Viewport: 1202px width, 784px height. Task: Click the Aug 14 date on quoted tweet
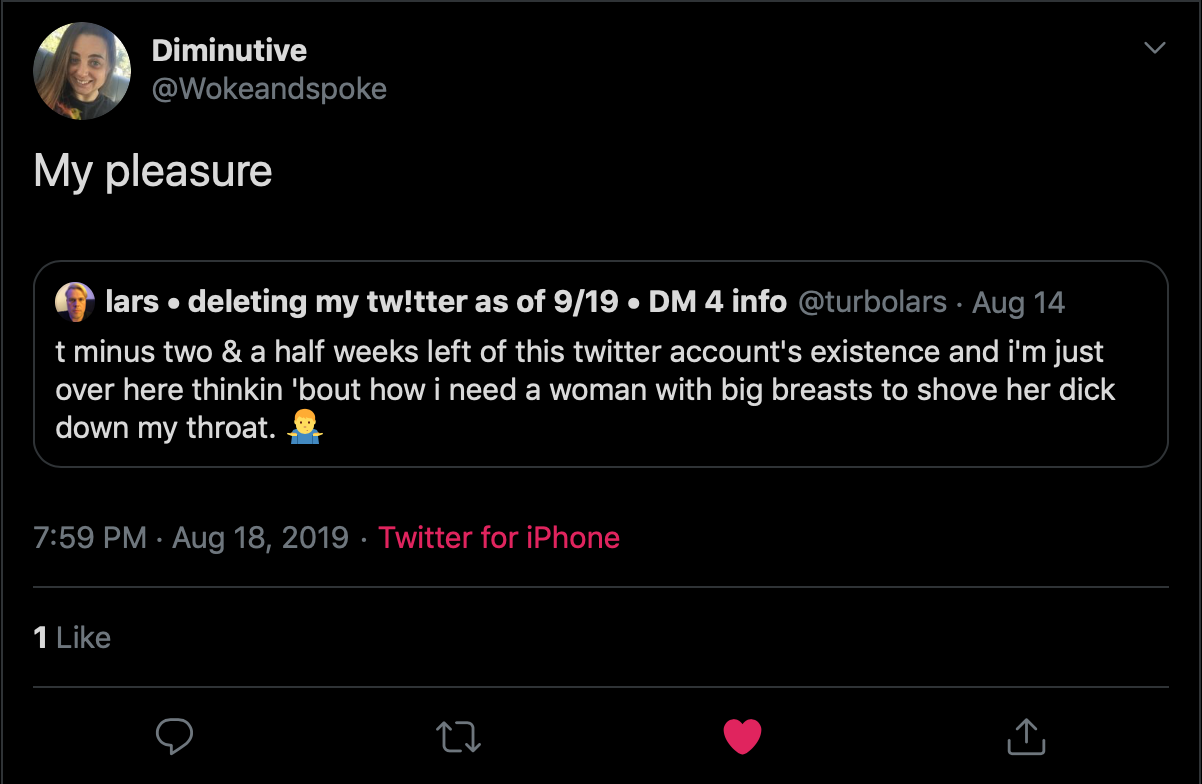coord(1019,302)
